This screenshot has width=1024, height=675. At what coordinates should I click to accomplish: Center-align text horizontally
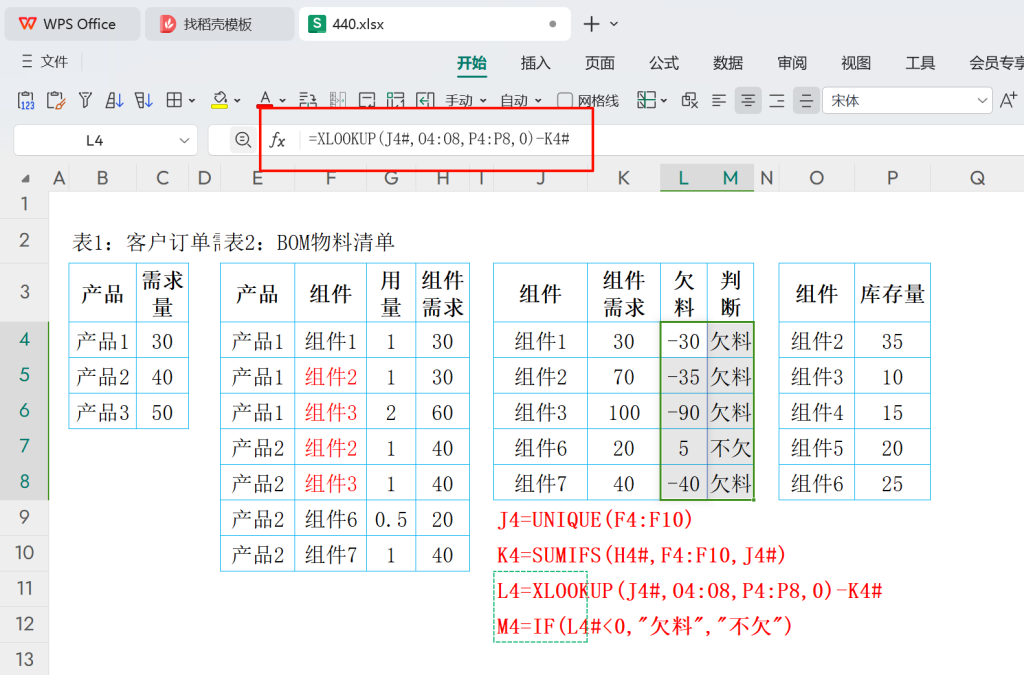point(748,101)
